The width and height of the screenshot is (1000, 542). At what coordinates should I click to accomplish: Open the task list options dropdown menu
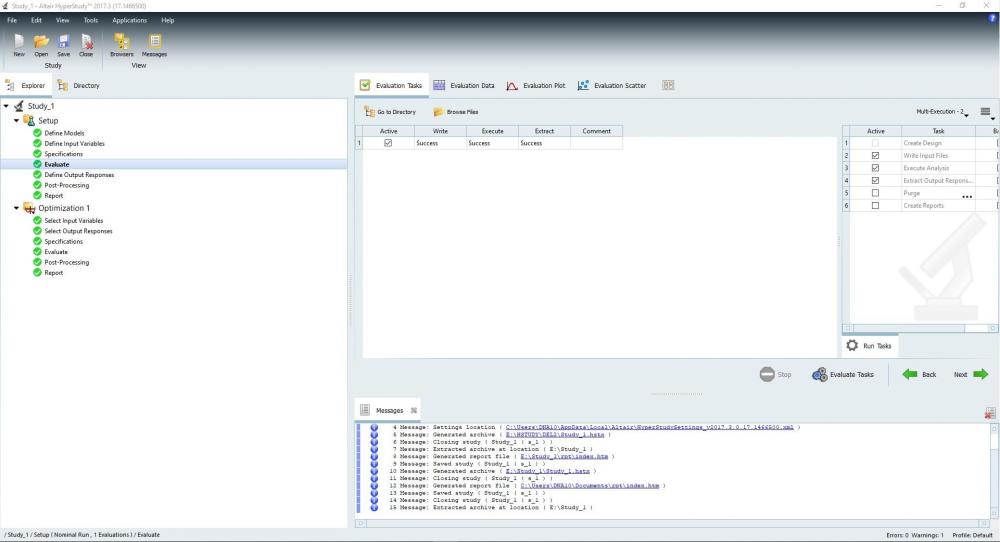(987, 112)
